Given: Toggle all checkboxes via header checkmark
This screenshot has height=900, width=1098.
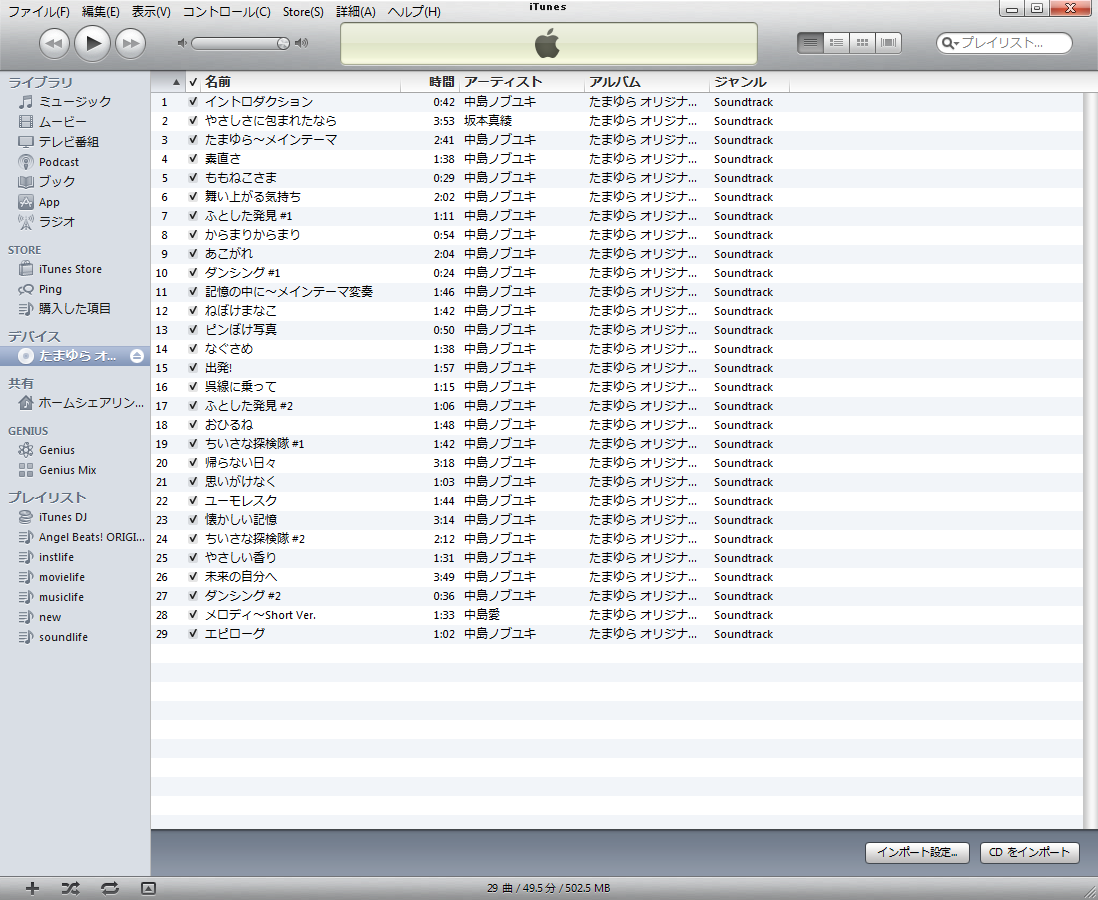Looking at the screenshot, I should (x=193, y=82).
